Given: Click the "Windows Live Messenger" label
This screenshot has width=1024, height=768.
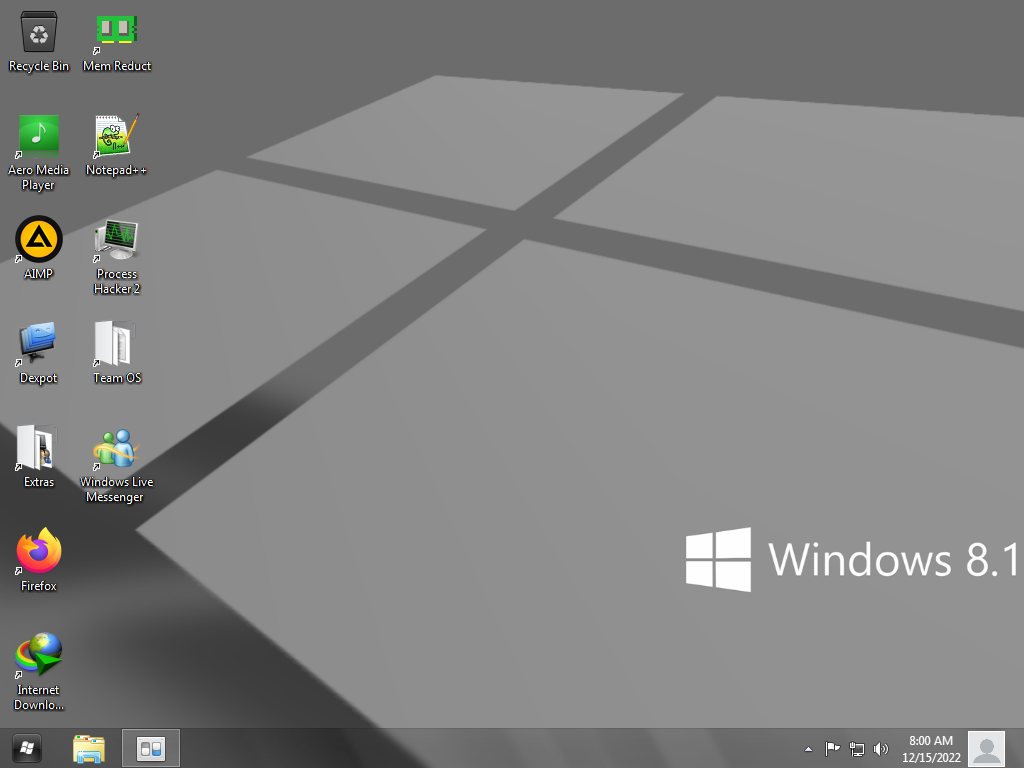Looking at the screenshot, I should click(116, 489).
